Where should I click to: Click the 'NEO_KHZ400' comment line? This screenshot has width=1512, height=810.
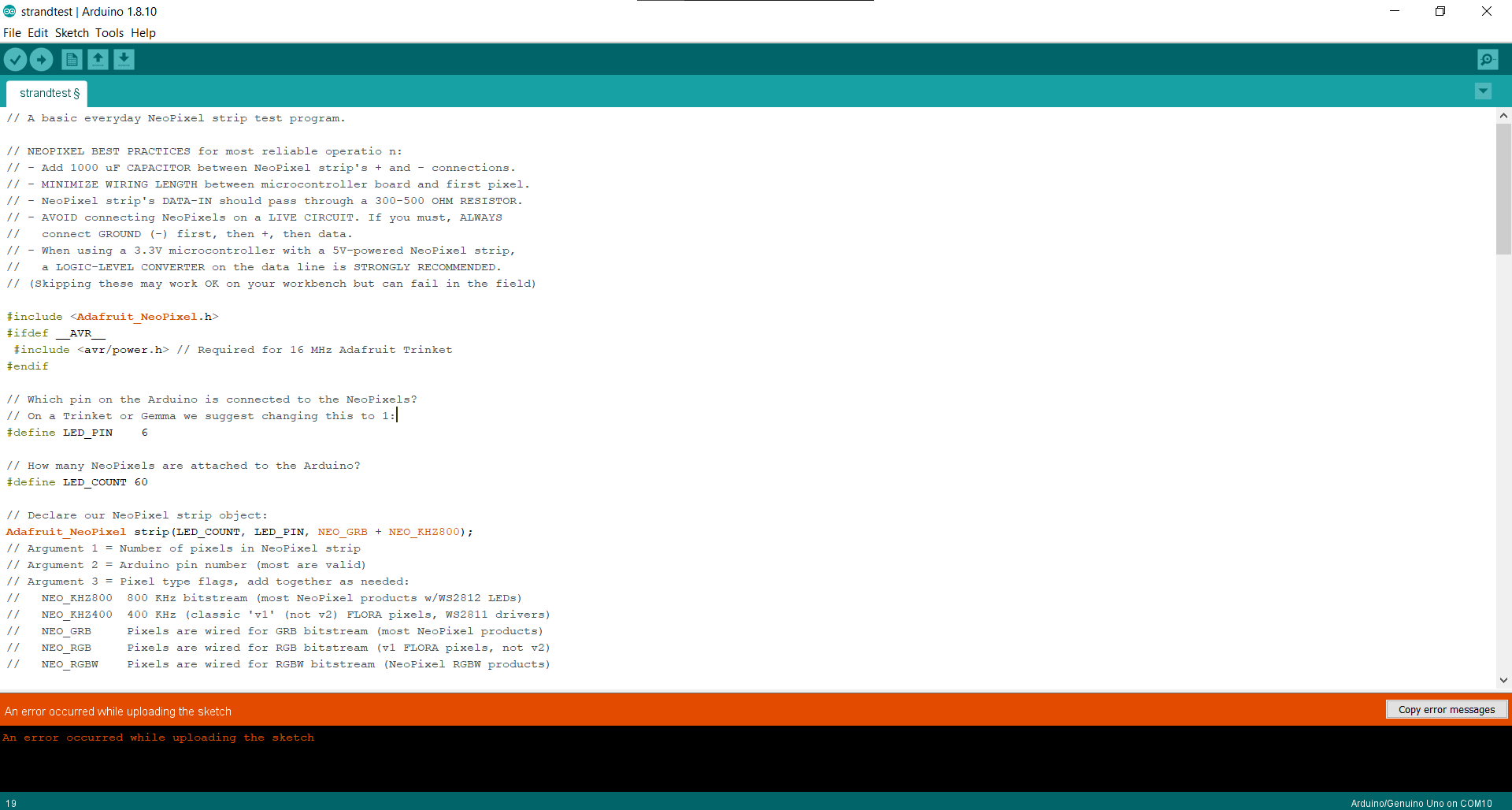[x=278, y=615]
